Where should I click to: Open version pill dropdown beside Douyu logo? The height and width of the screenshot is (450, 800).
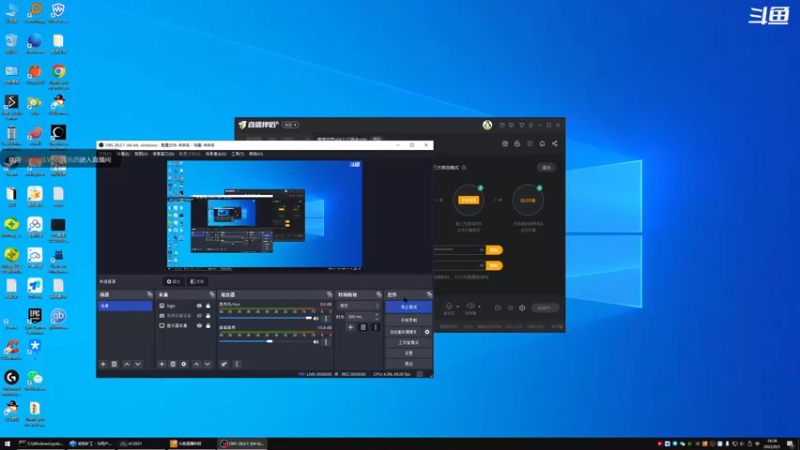[290, 125]
